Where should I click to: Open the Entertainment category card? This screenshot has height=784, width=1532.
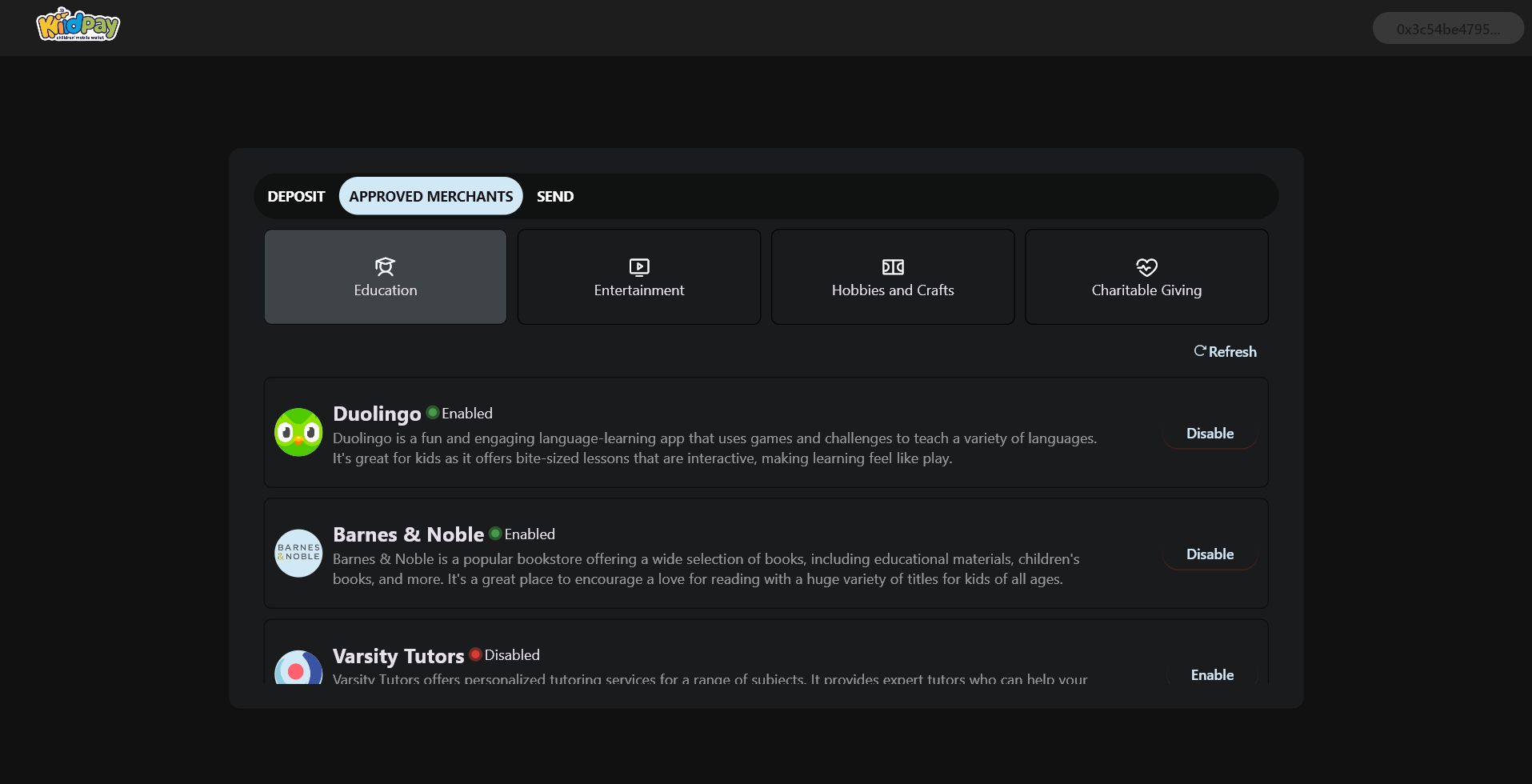[x=639, y=277]
